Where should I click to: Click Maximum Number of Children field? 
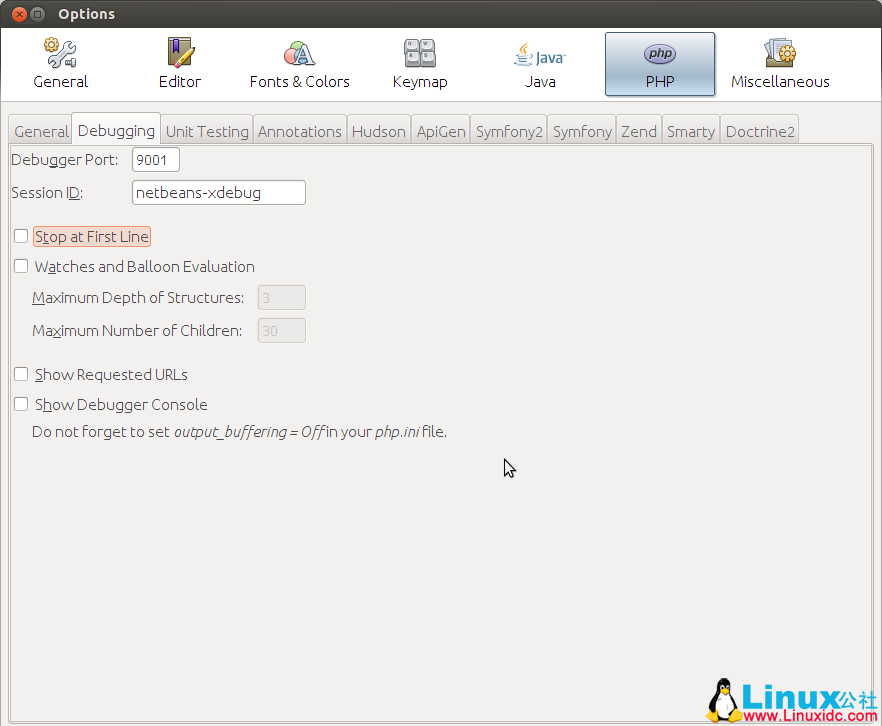(282, 331)
